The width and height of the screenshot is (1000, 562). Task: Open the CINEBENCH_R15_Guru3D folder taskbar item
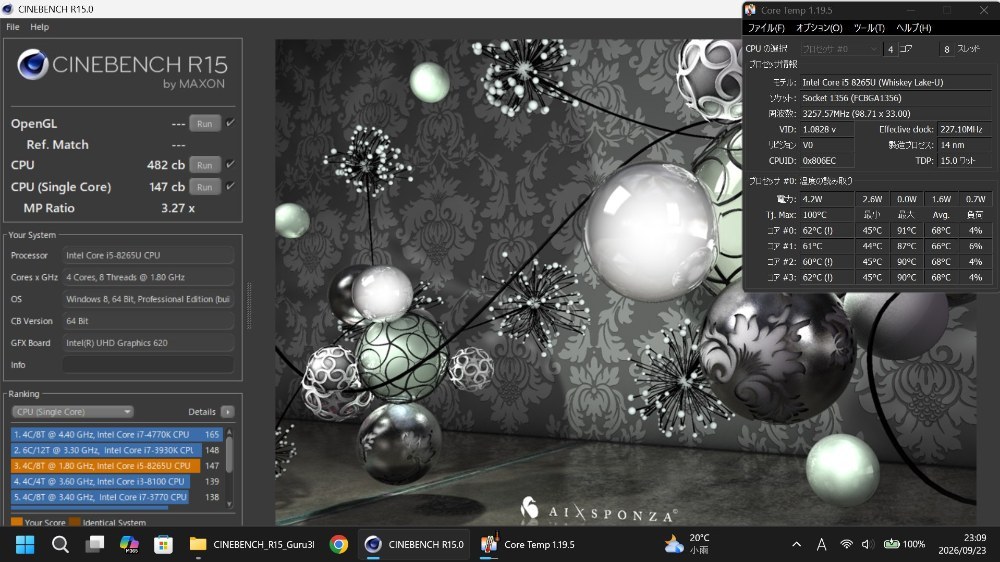(x=253, y=545)
